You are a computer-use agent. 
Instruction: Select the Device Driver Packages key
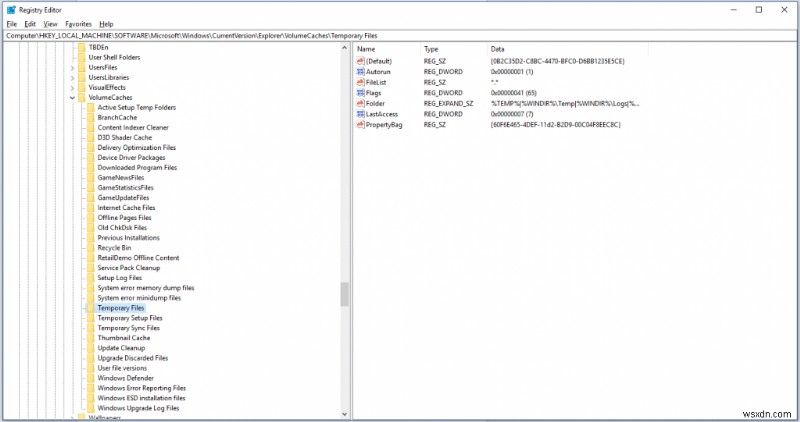click(x=132, y=158)
